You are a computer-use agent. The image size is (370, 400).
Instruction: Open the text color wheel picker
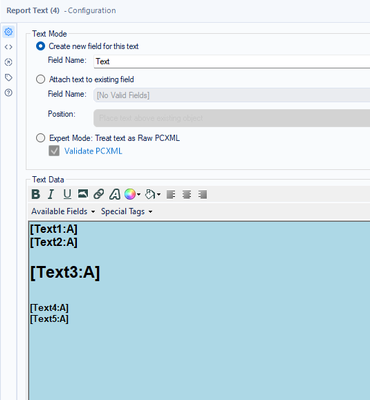[x=130, y=194]
